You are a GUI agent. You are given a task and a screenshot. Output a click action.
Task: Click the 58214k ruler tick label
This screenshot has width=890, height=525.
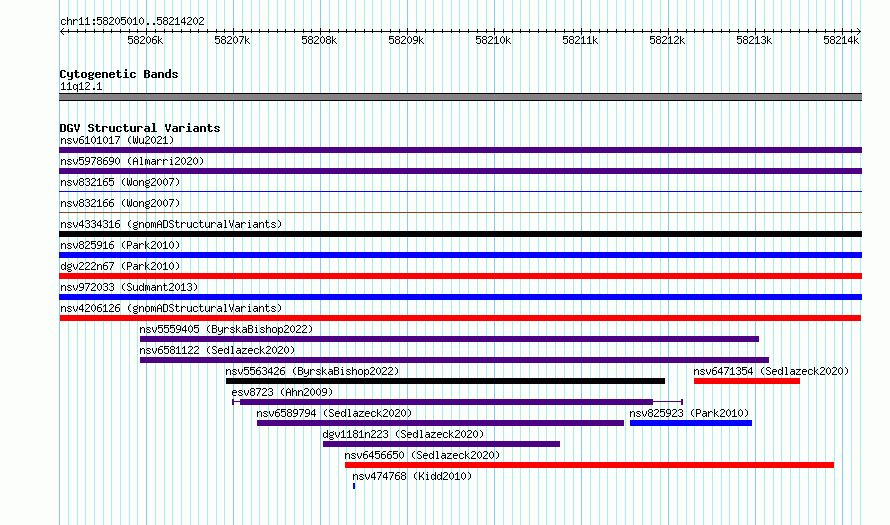pos(841,40)
